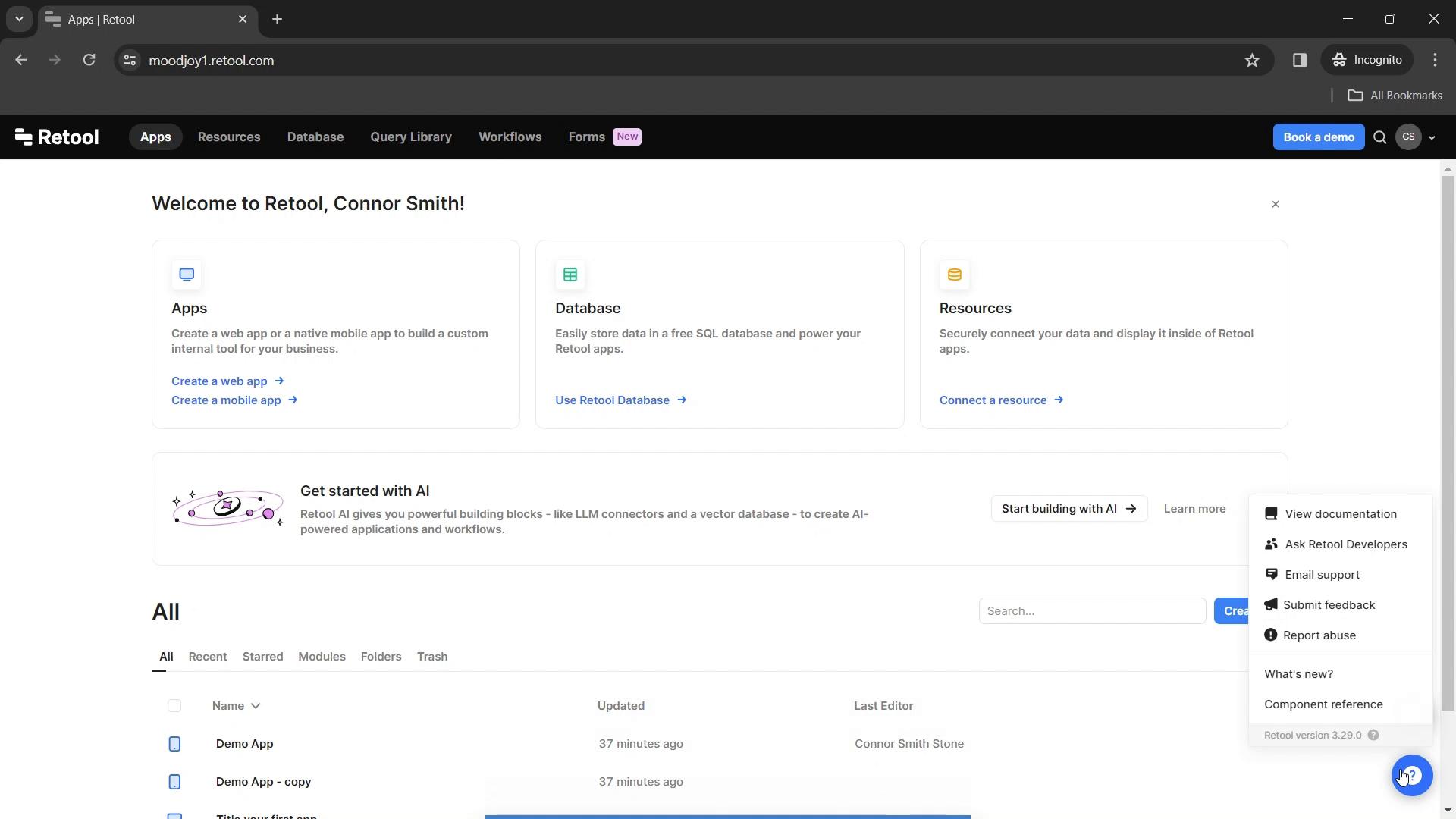The height and width of the screenshot is (819, 1456).
Task: Open the browser tab dropdown arrow
Action: tap(18, 18)
